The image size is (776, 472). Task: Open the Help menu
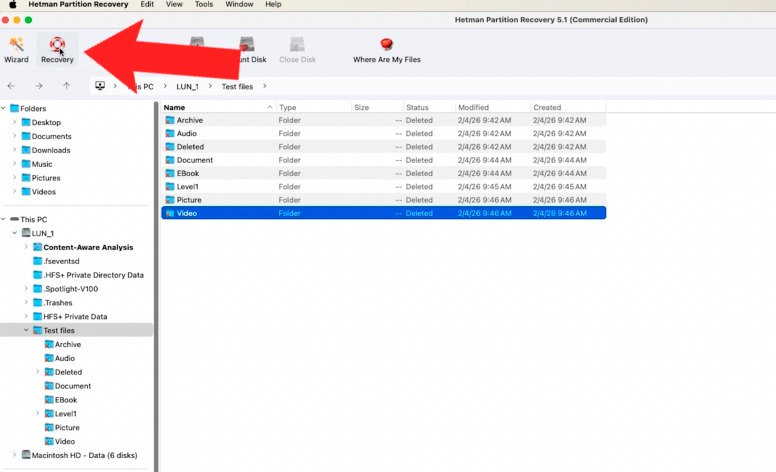click(x=273, y=4)
